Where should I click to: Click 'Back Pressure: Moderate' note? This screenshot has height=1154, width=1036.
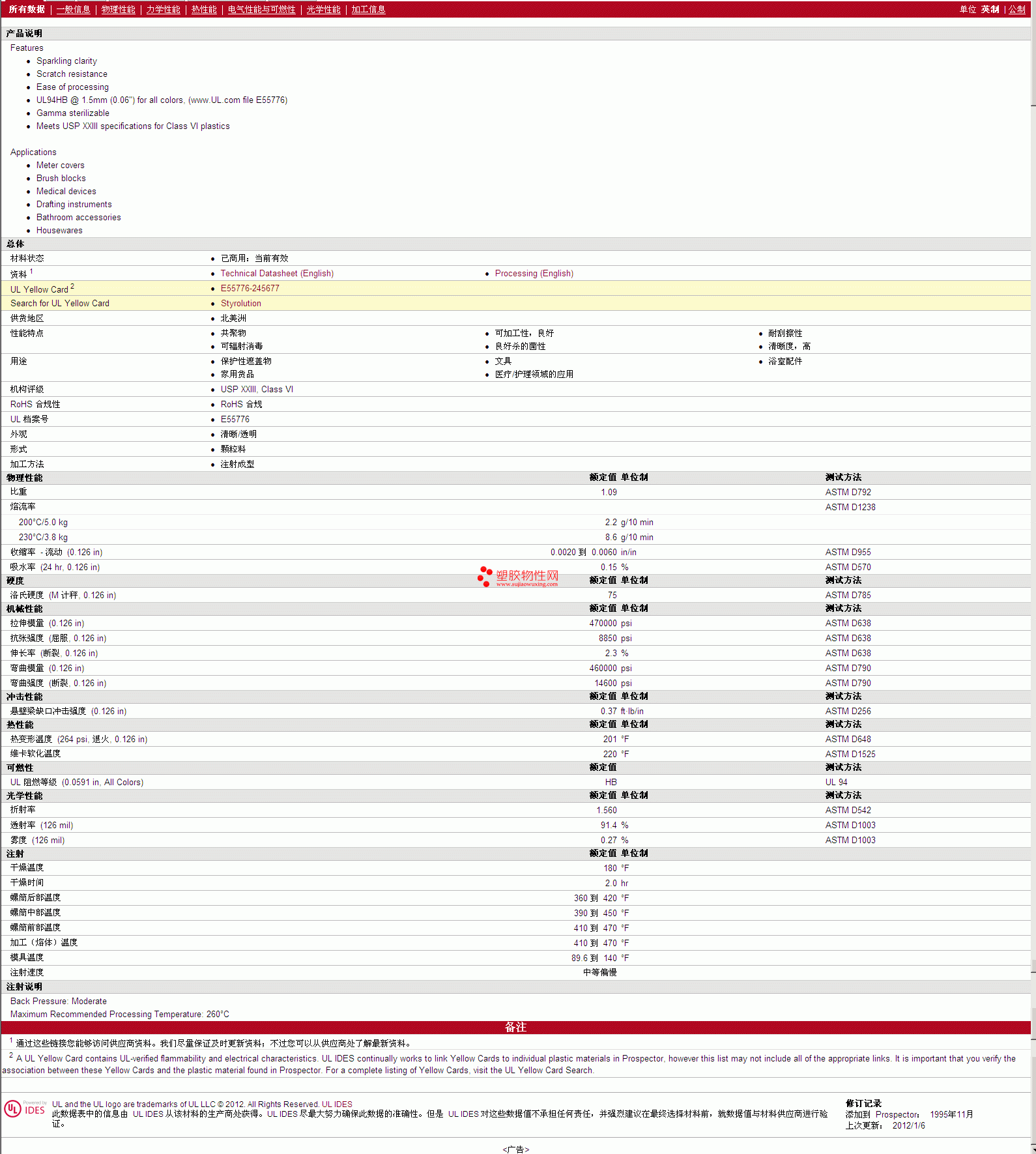[59, 1002]
